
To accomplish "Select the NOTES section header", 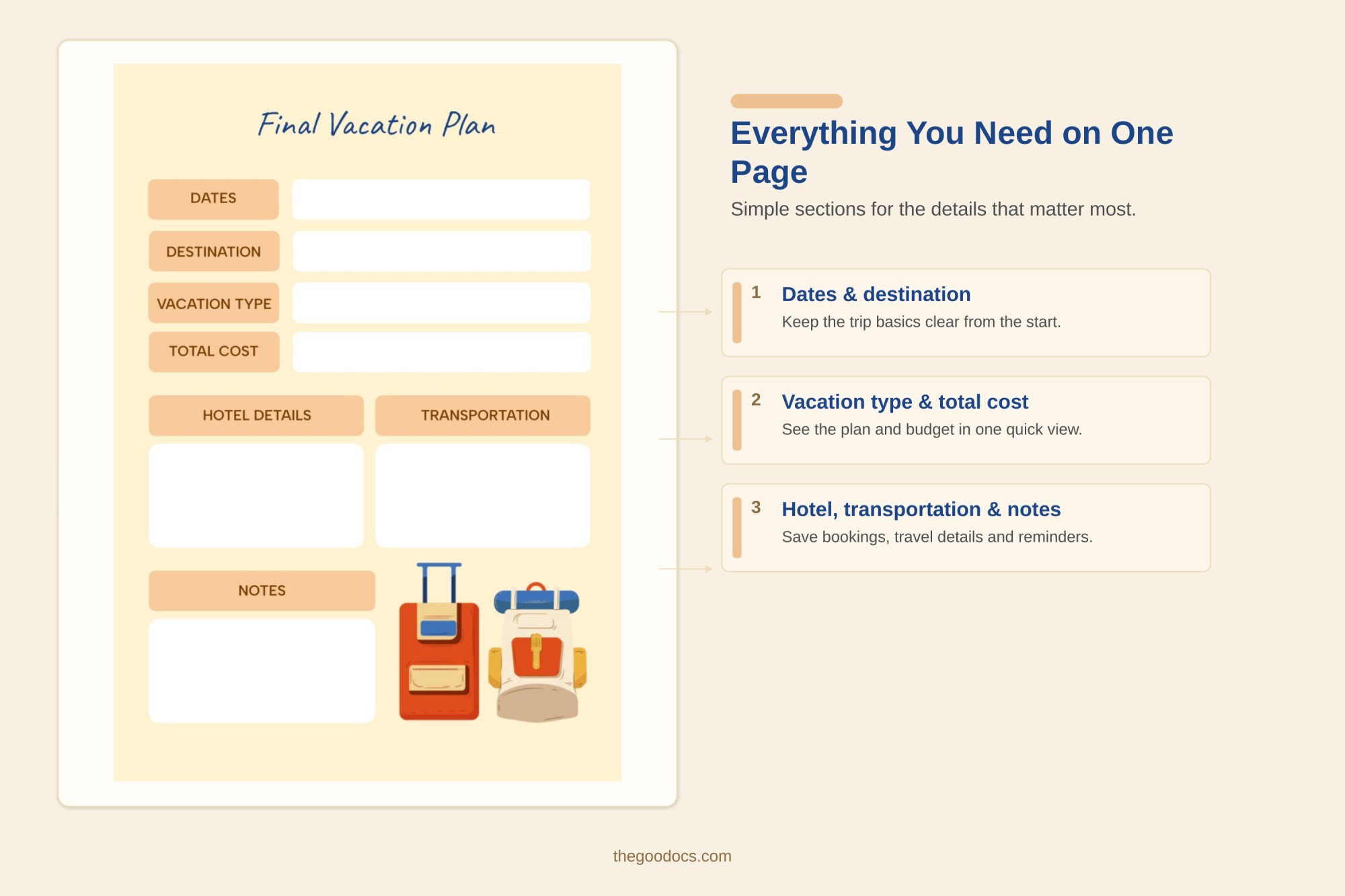I will pos(262,590).
